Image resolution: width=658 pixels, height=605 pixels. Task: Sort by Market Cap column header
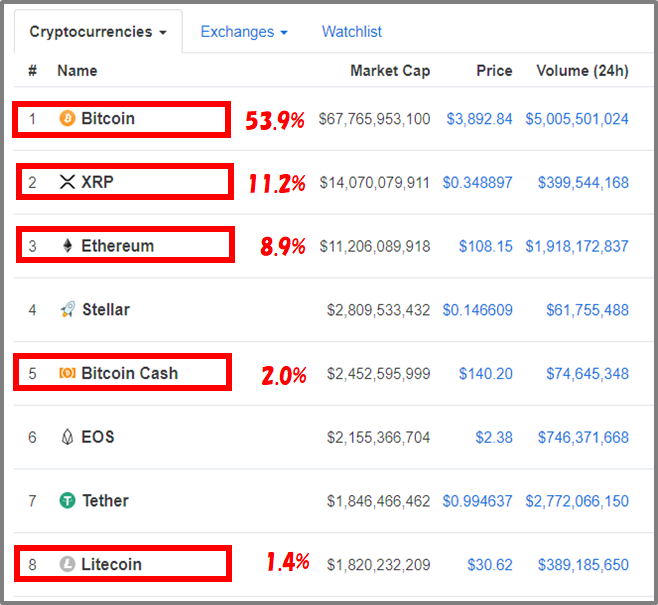(x=390, y=70)
